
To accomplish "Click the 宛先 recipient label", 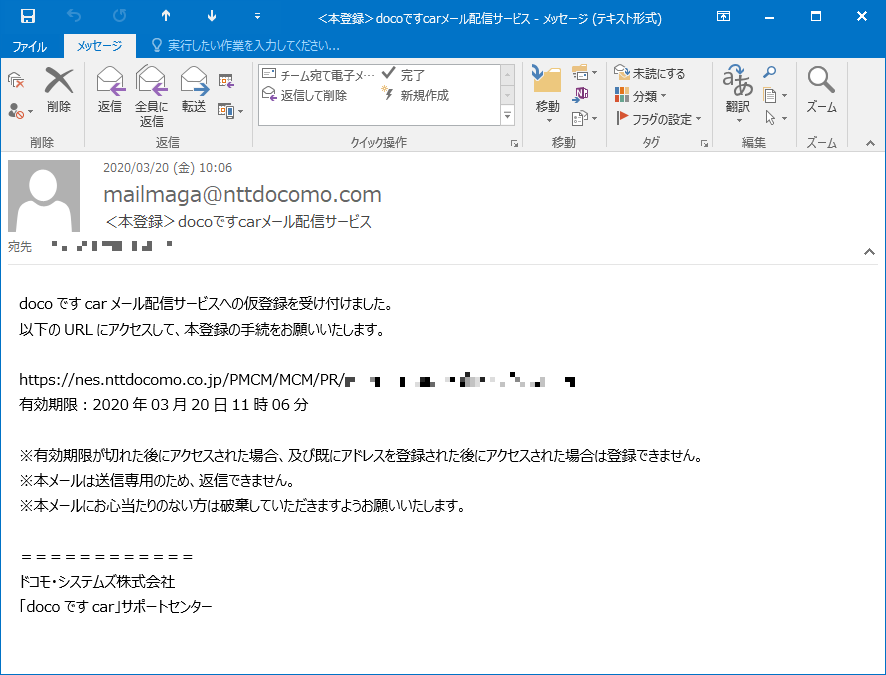I will (20, 246).
